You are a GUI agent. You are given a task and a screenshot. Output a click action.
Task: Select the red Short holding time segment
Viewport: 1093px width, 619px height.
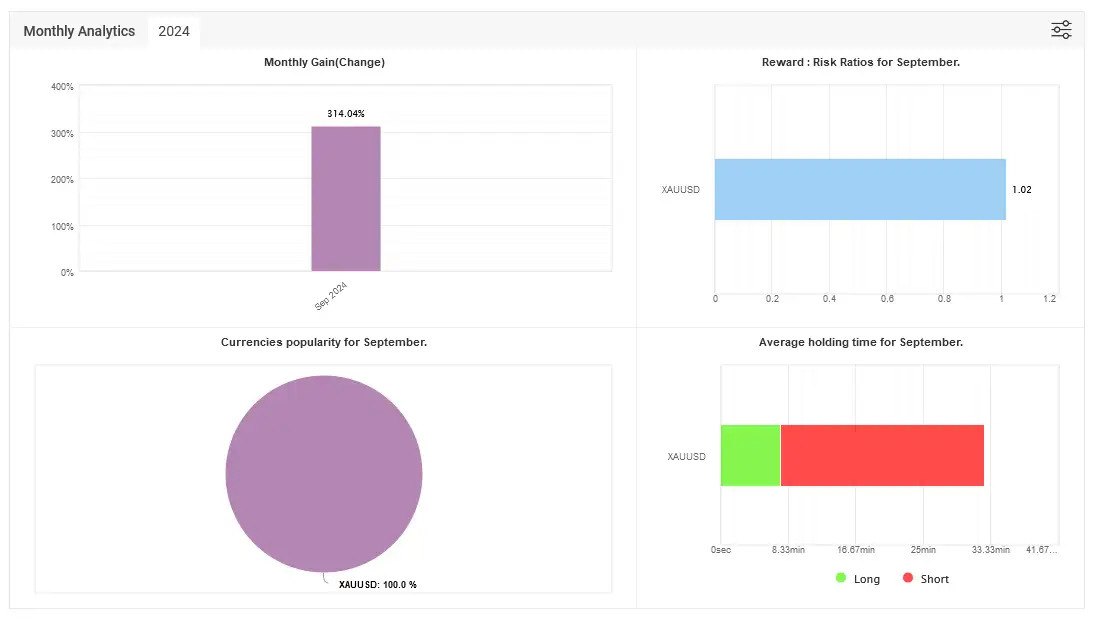click(x=881, y=455)
